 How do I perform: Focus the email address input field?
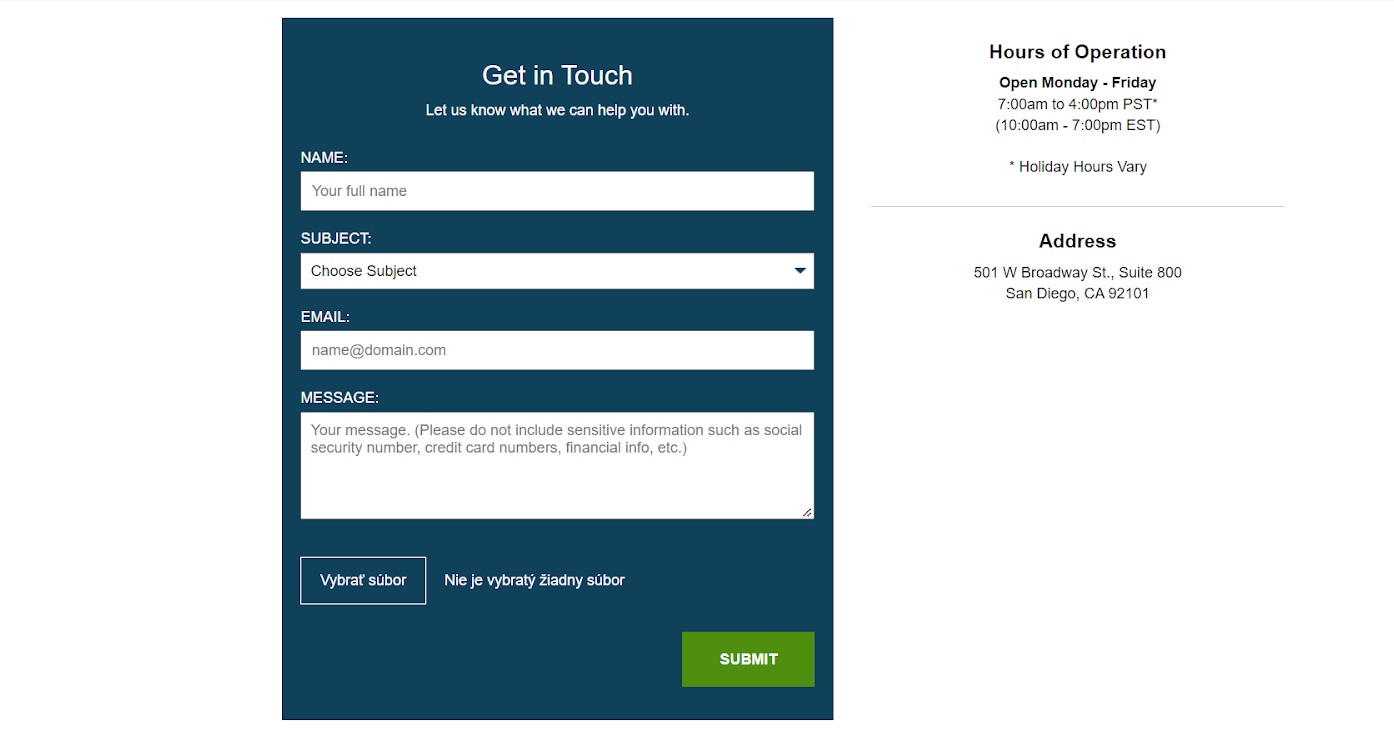(556, 350)
